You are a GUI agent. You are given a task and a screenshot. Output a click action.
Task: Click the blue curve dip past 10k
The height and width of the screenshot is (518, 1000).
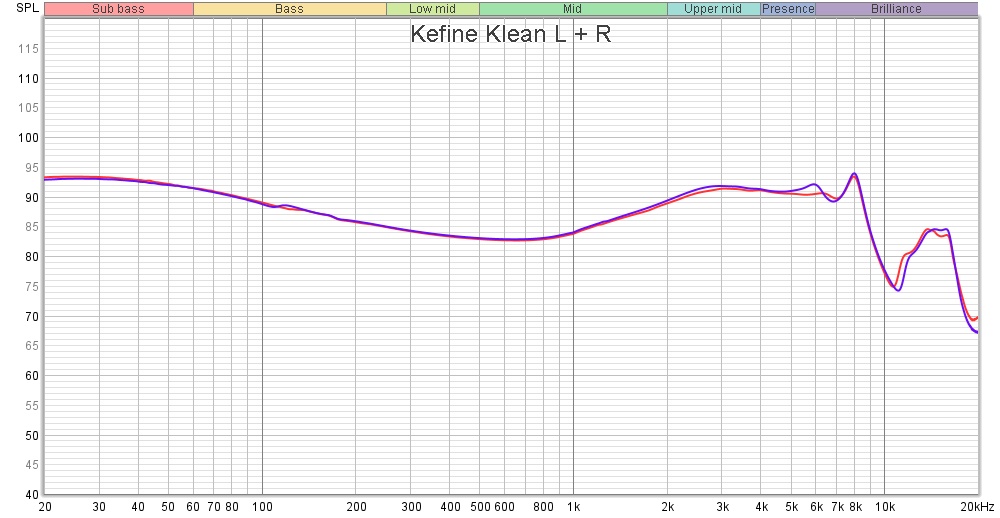pyautogui.click(x=898, y=290)
